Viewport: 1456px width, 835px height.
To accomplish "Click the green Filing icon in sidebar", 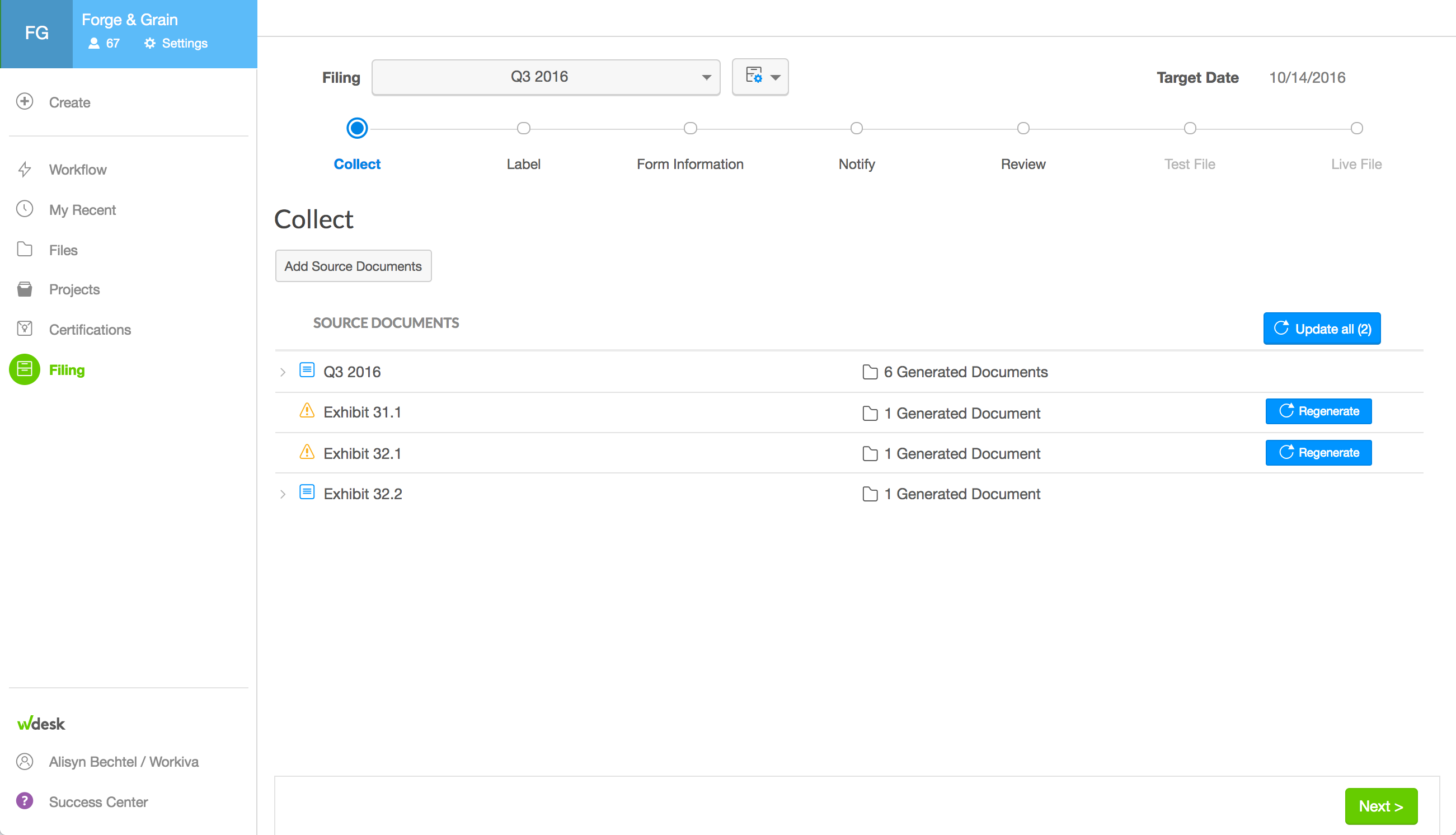I will click(24, 369).
